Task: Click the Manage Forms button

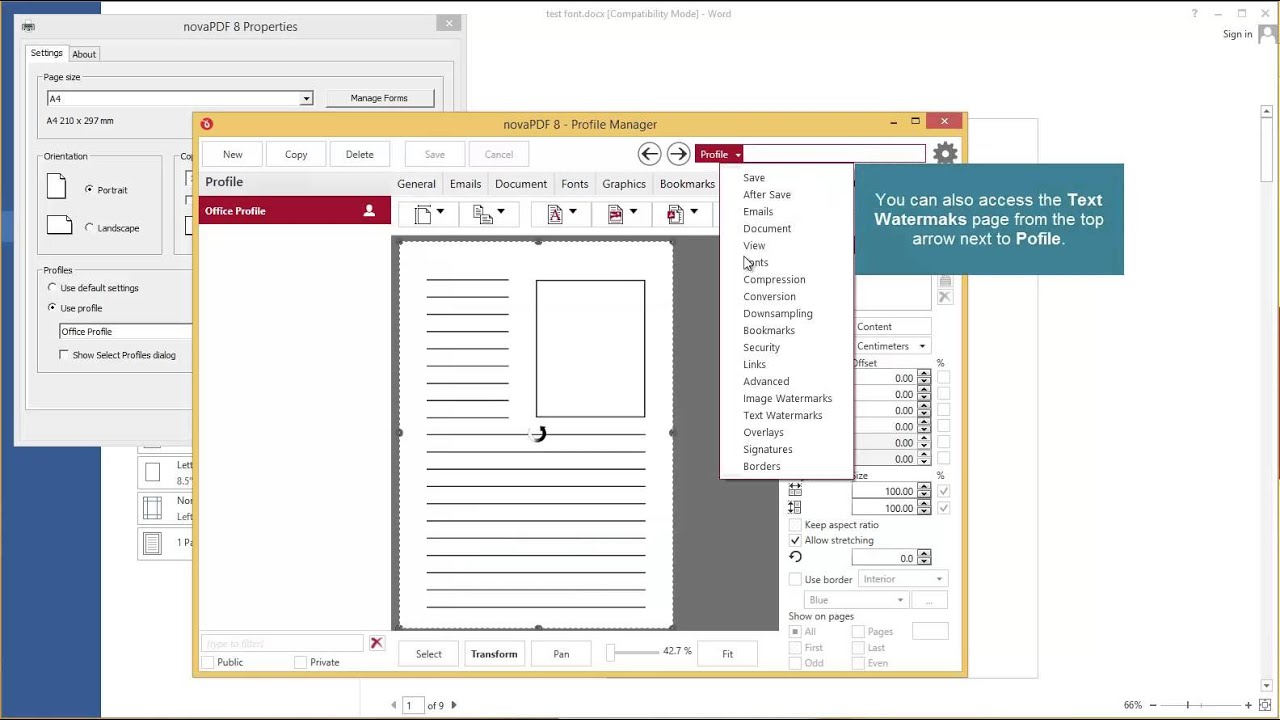Action: point(379,98)
